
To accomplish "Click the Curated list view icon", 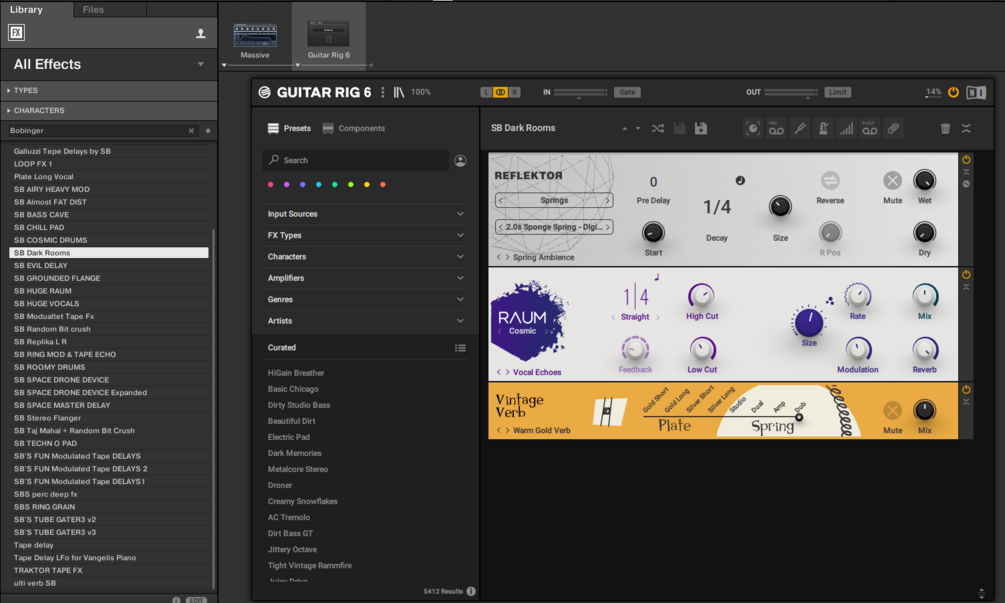I will point(460,348).
